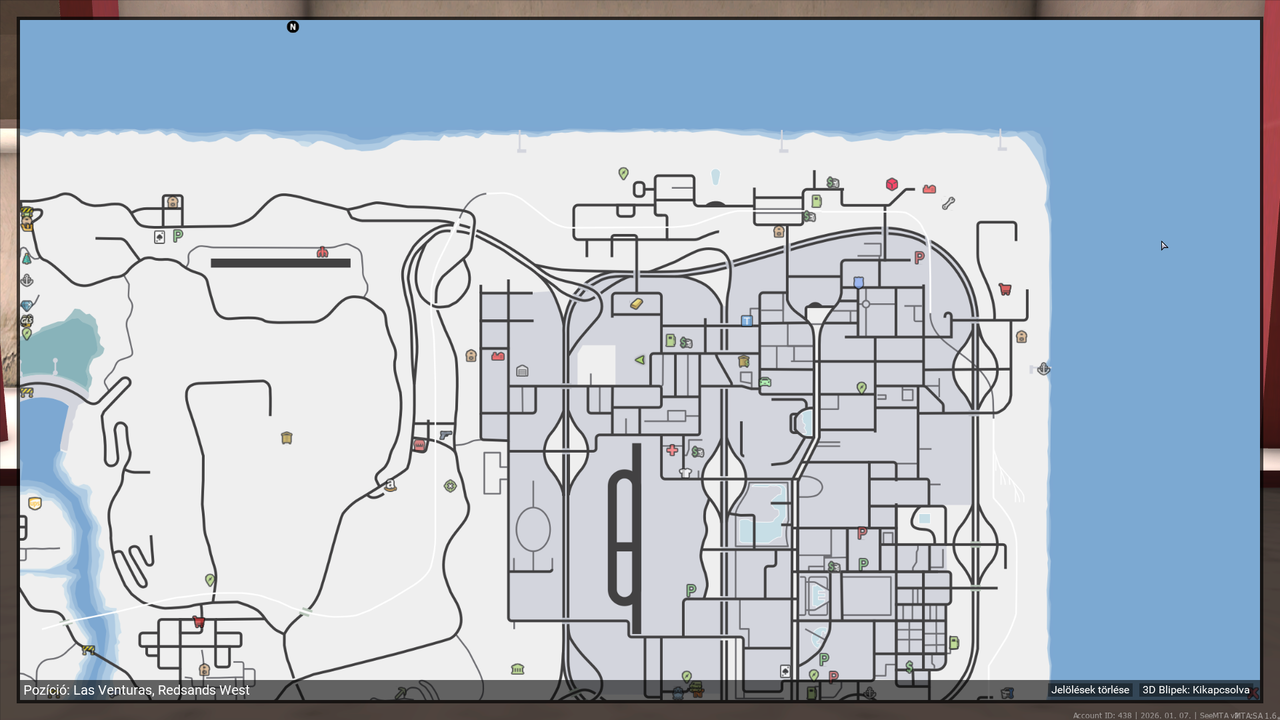The image size is (1280, 720).
Task: Select the house blip left of the garage blip
Action: tap(471, 355)
